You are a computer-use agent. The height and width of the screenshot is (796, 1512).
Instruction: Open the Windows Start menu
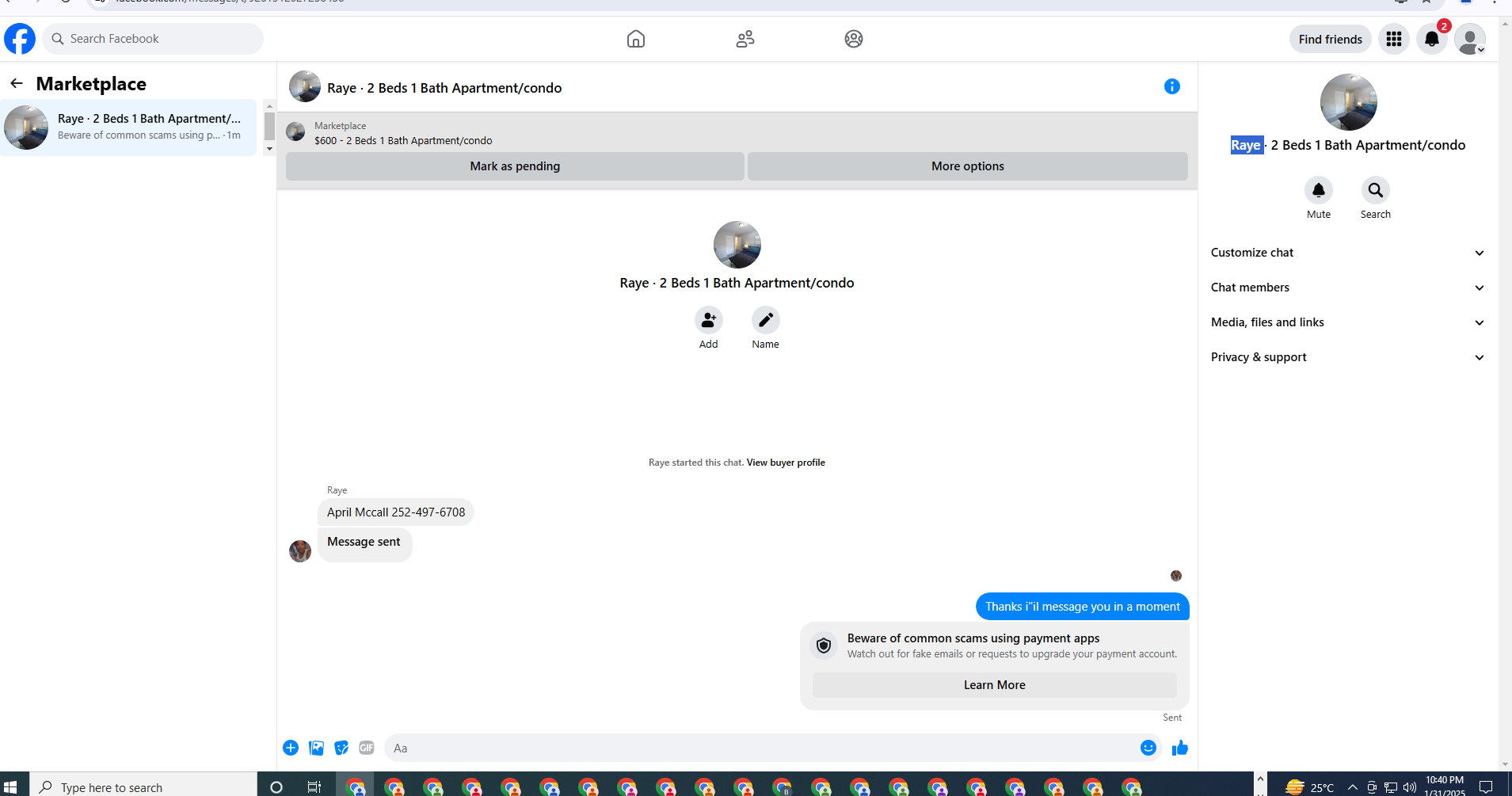pos(10,786)
